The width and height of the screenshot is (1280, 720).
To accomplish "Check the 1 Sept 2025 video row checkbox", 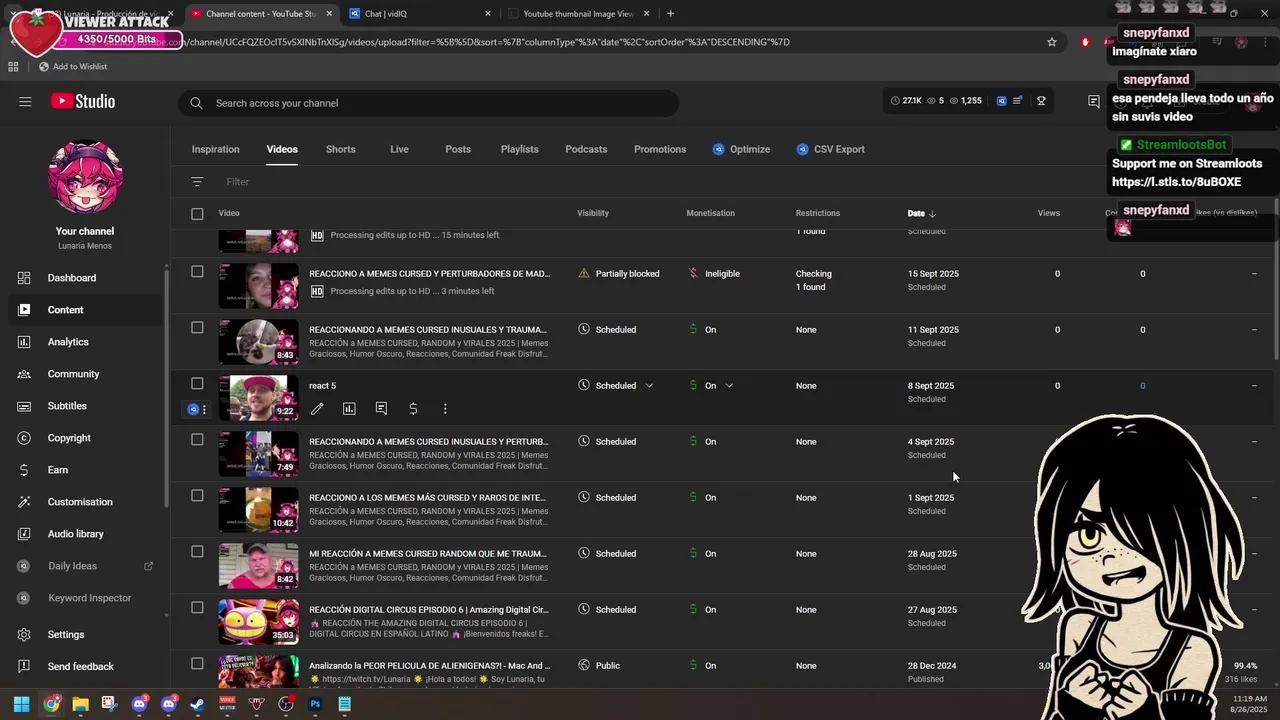I will click(197, 495).
